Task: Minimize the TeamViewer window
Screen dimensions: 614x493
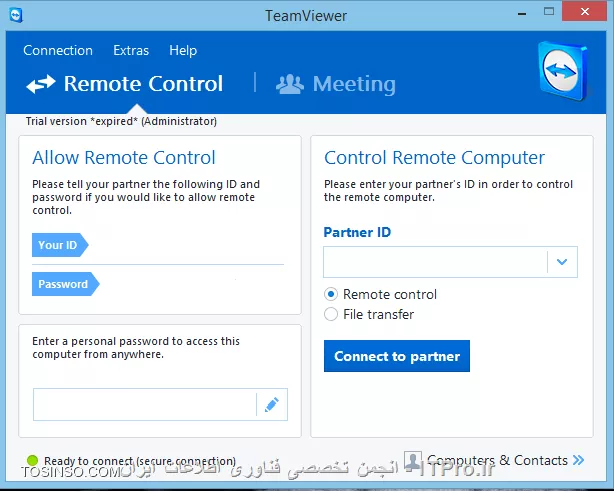Action: (x=522, y=14)
